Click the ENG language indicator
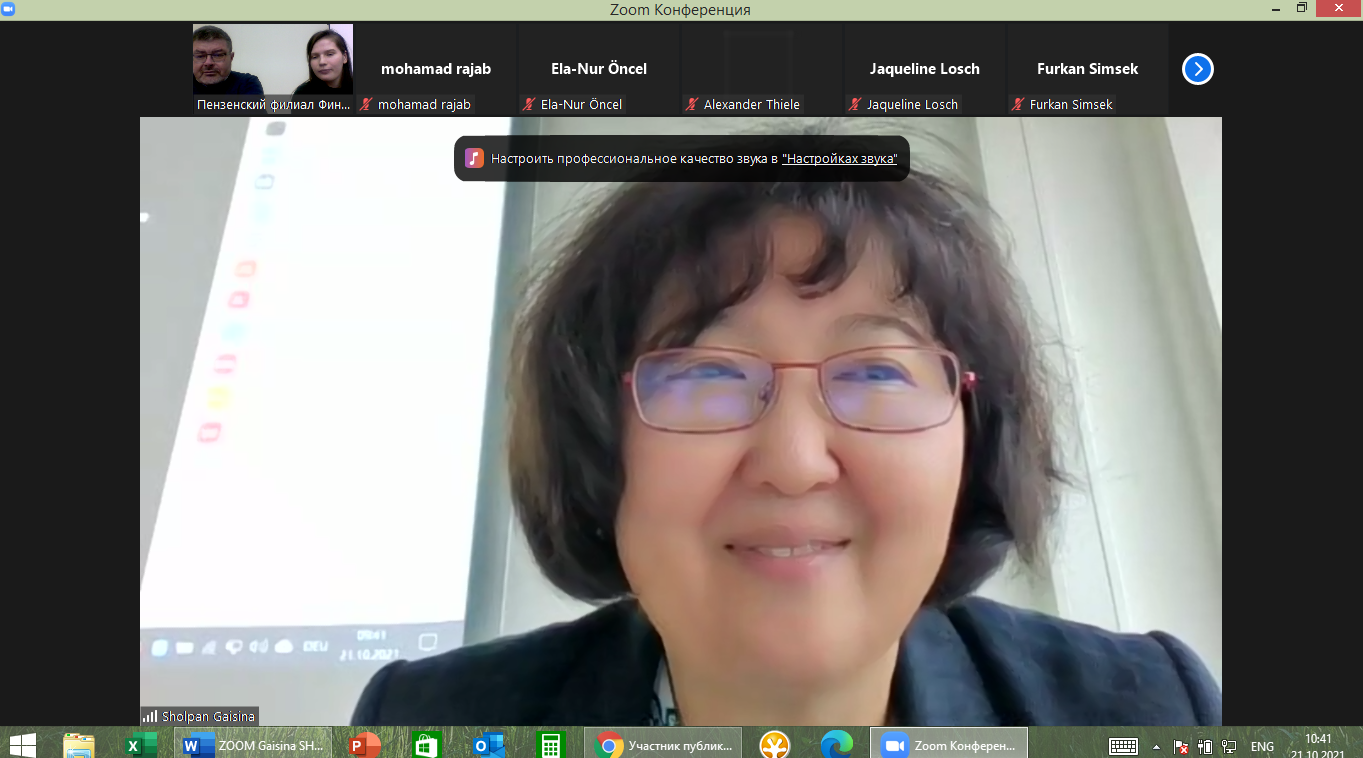The width and height of the screenshot is (1363, 758). (1262, 746)
